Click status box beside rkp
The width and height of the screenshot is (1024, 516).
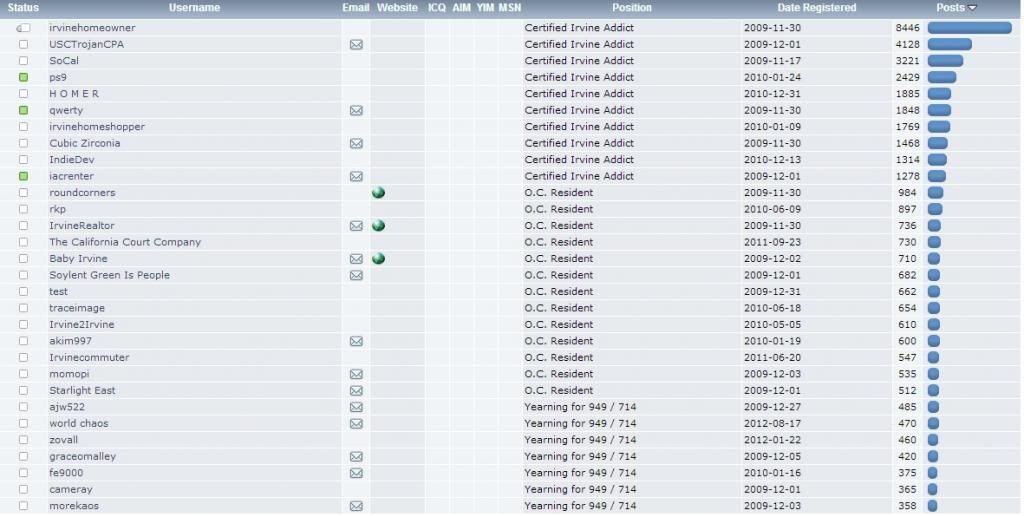(24, 209)
